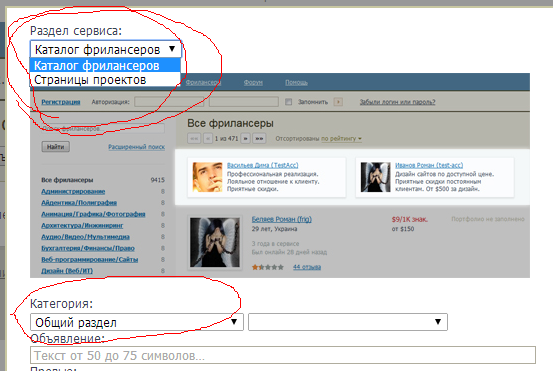Open the по рейтингу sort dropdown
Image resolution: width=553 pixels, height=371 pixels.
pos(341,139)
